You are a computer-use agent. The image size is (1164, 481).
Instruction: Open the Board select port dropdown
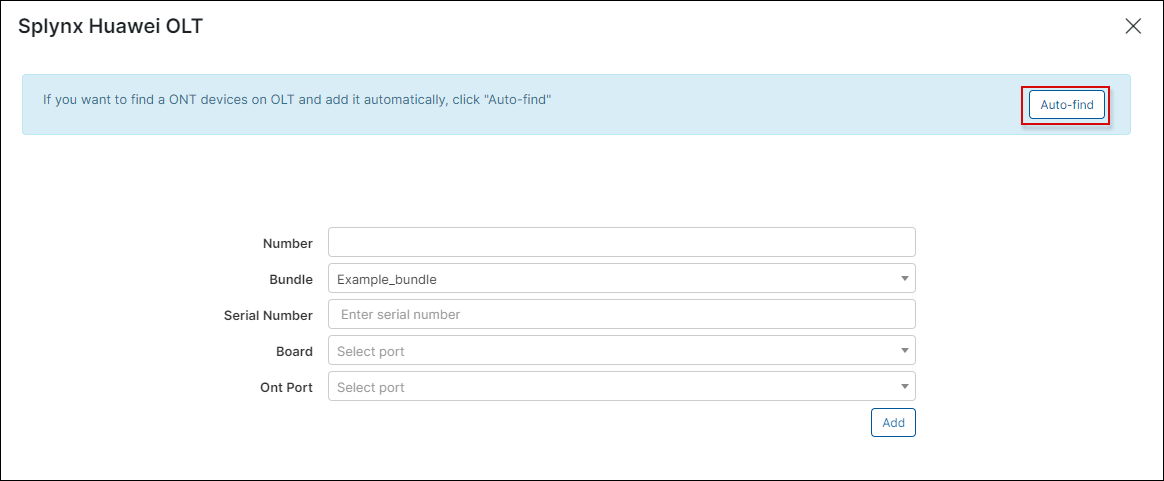click(621, 350)
